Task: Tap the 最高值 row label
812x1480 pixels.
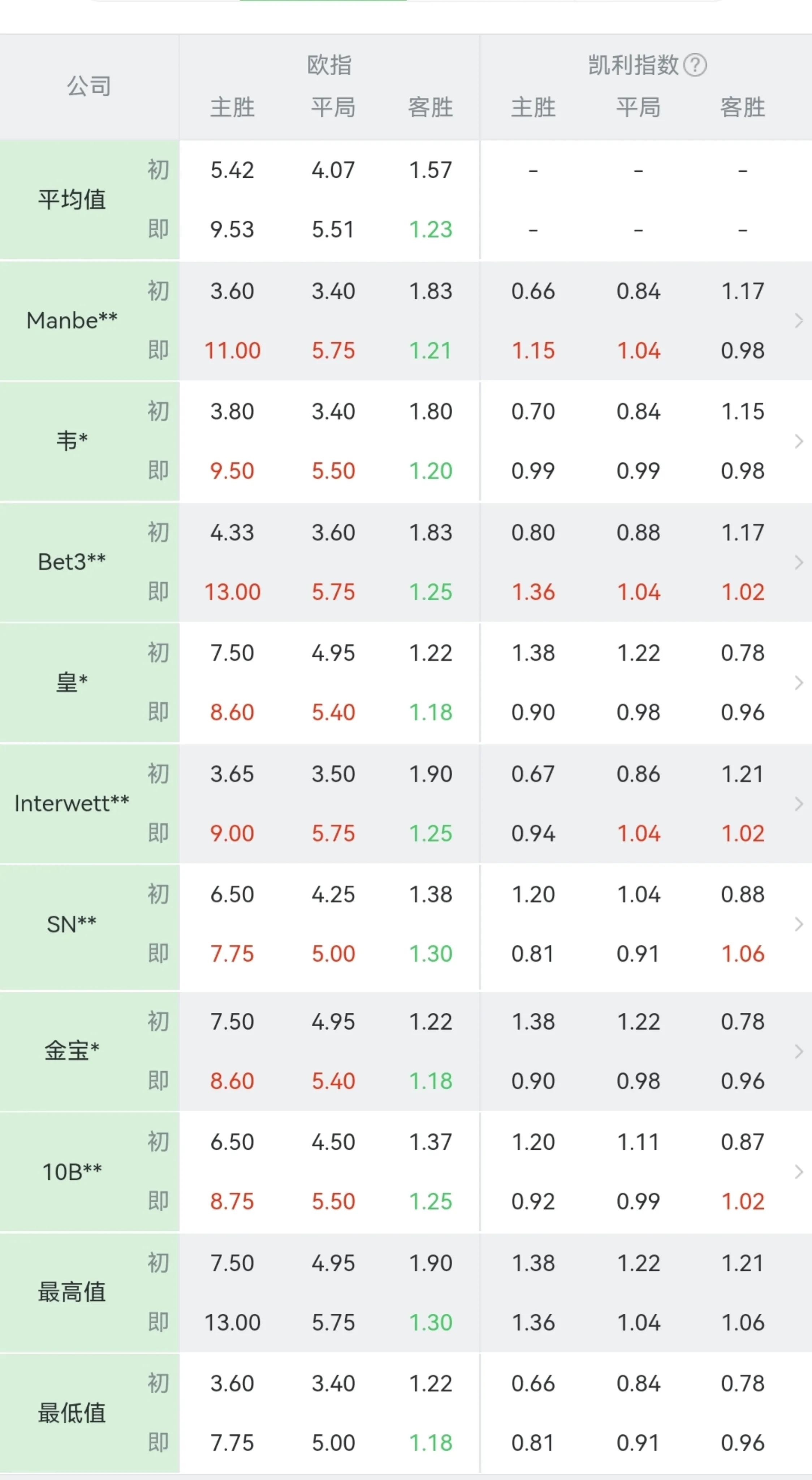Action: click(x=72, y=1293)
